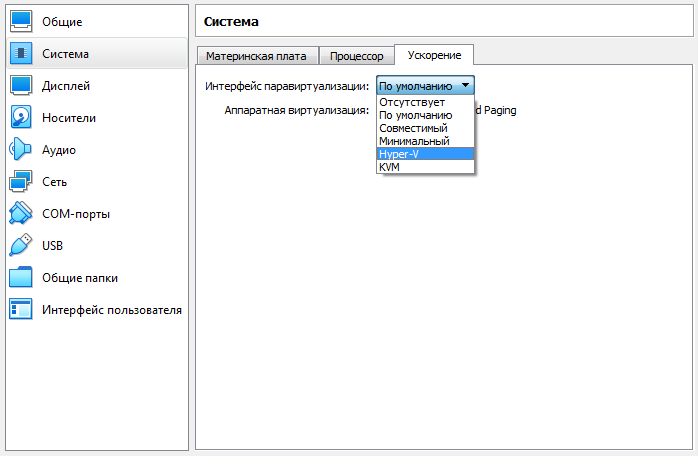The image size is (698, 456).
Task: Switch to the Процессор tab
Action: pyautogui.click(x=357, y=56)
